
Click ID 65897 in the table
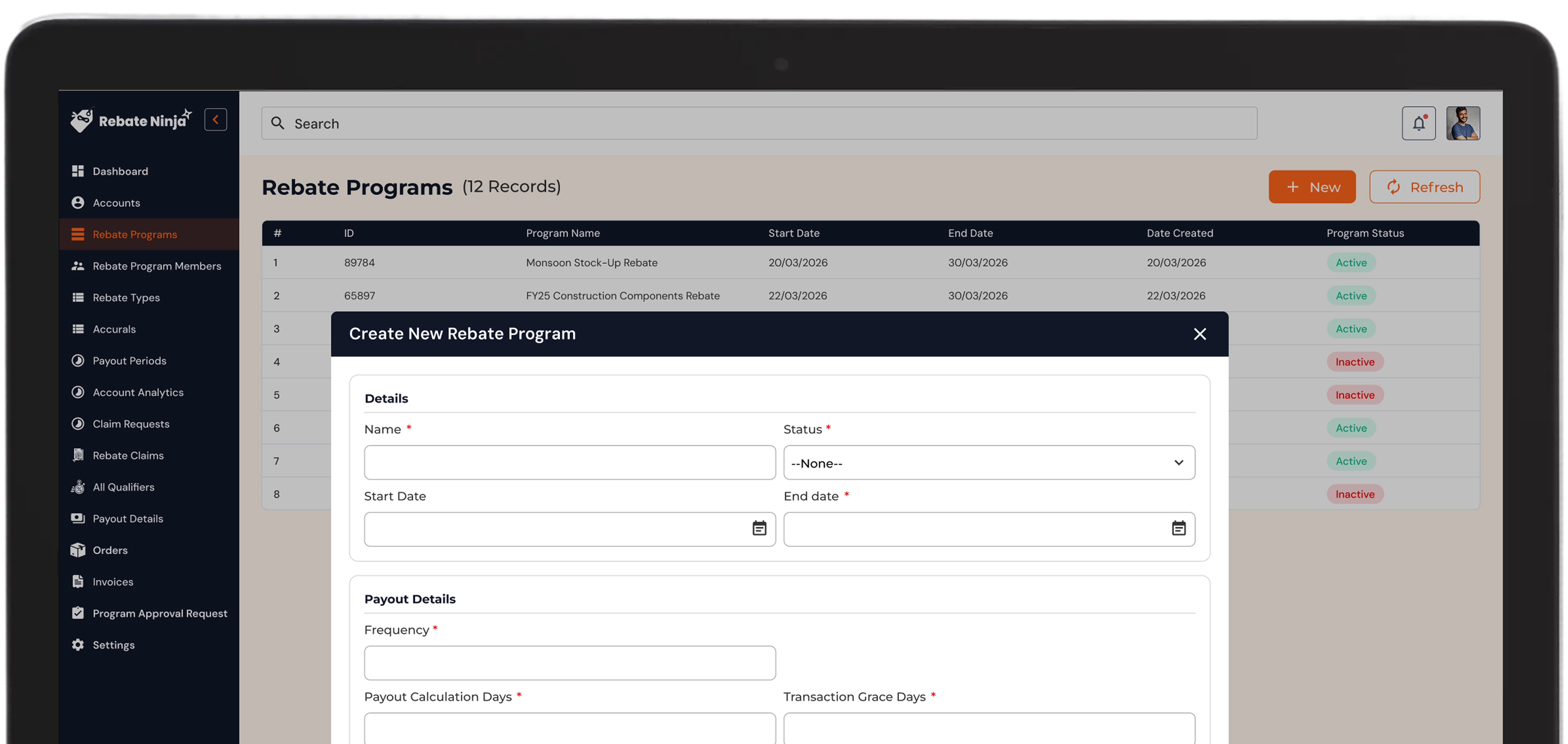pyautogui.click(x=359, y=296)
